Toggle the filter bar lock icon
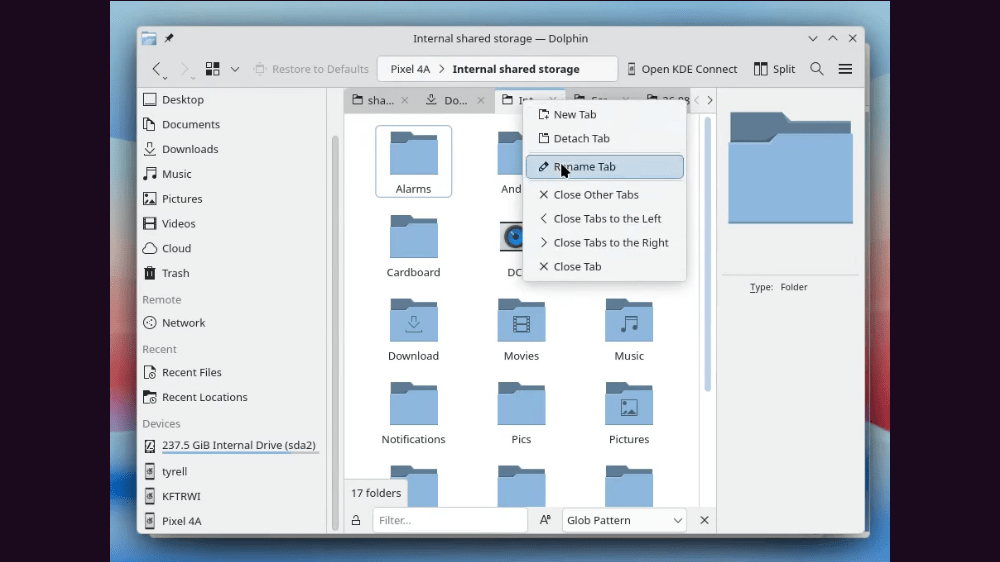 tap(356, 521)
